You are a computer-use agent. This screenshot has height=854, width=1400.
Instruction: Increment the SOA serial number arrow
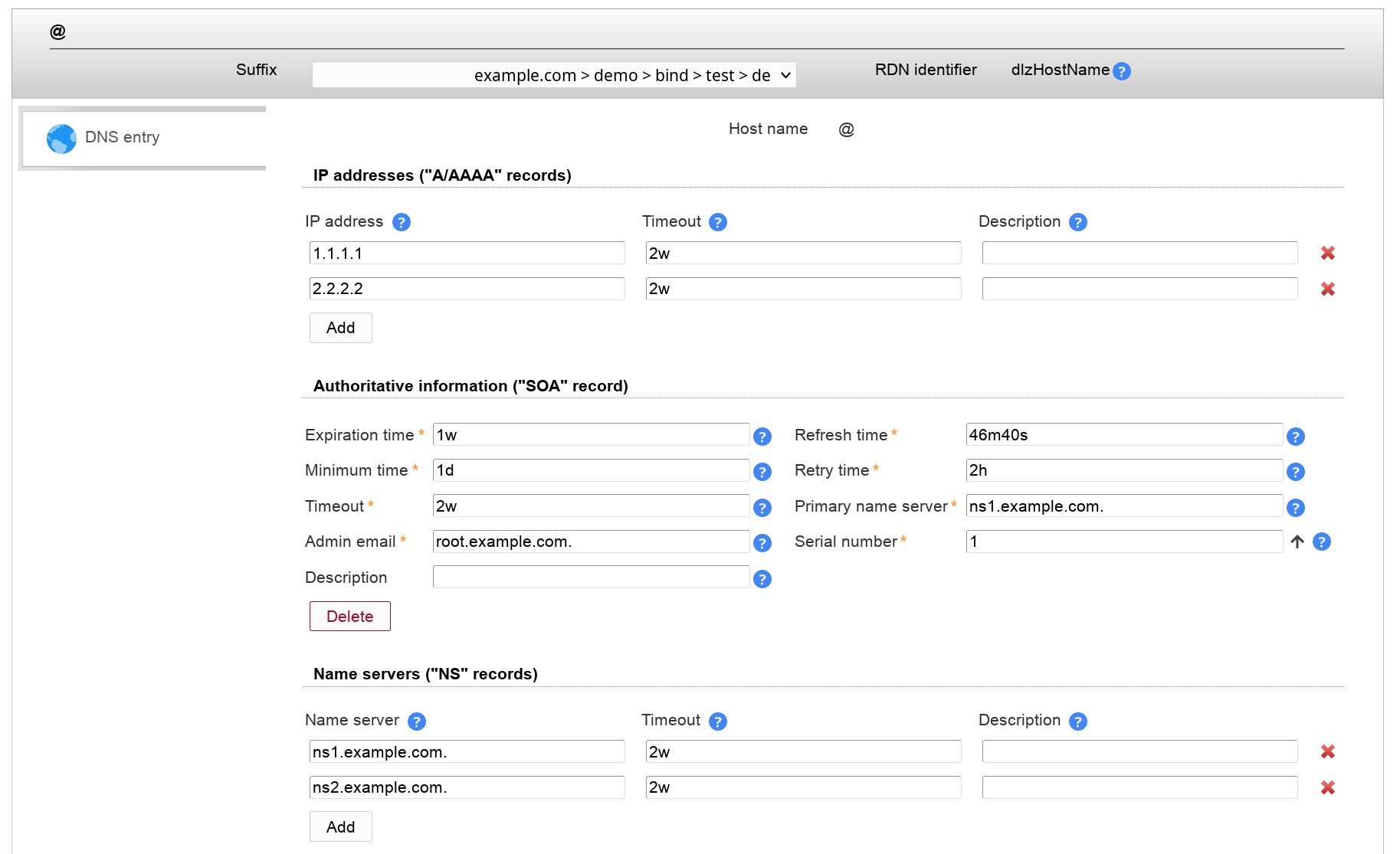pos(1297,542)
